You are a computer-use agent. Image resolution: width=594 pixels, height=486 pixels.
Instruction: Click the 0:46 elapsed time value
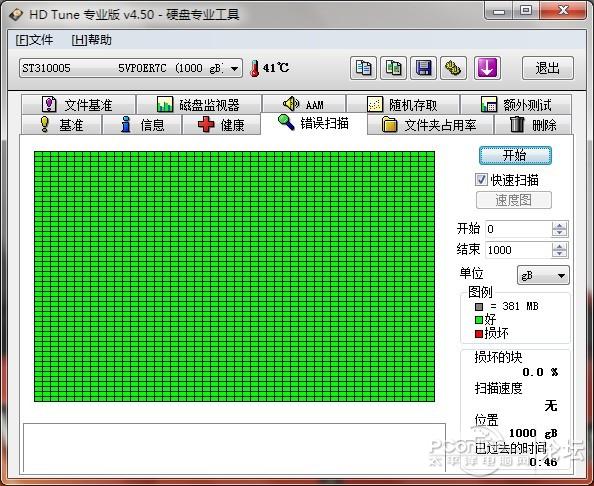coord(543,462)
